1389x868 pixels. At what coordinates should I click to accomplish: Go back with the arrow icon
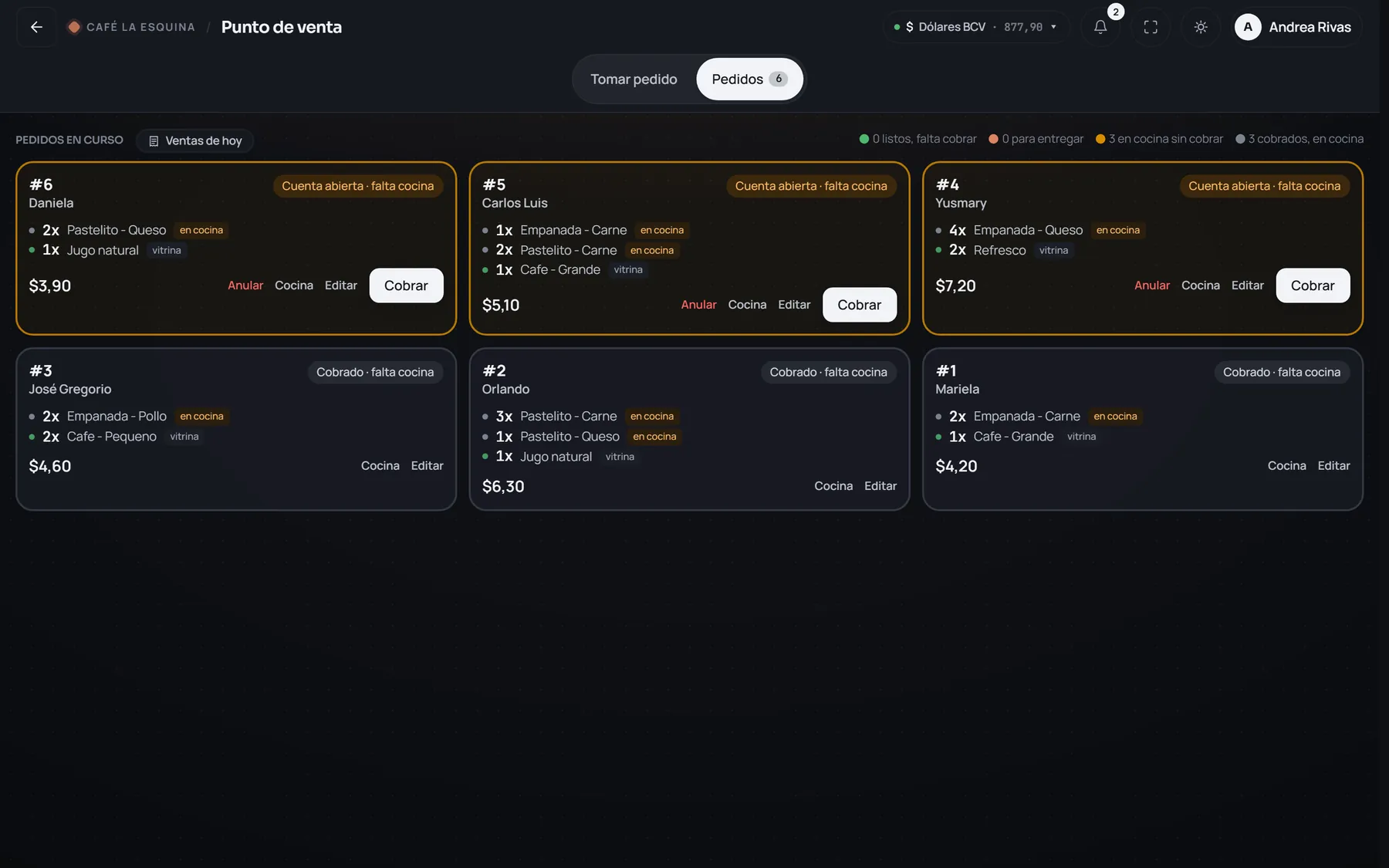36,27
